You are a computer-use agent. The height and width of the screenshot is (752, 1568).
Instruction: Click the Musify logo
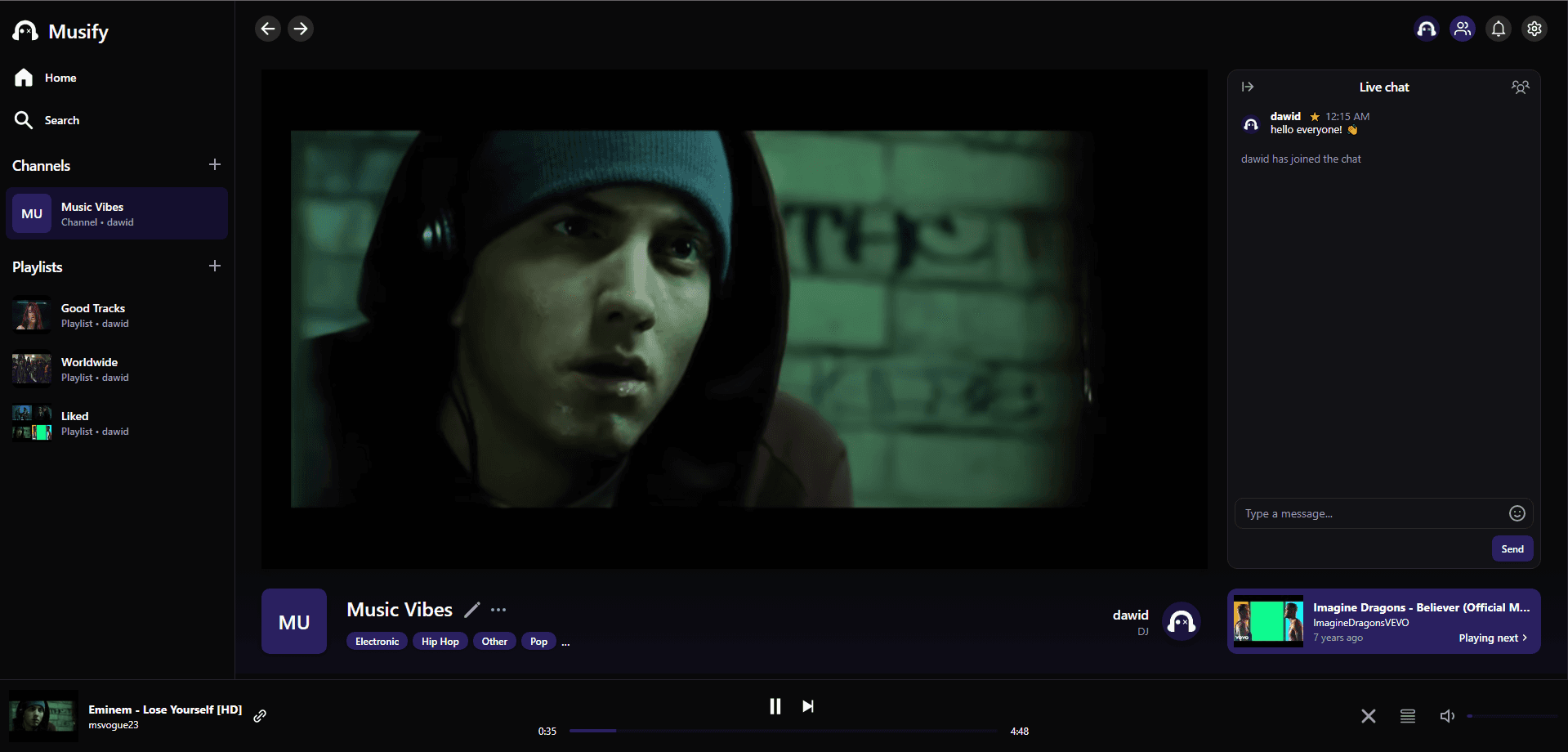click(60, 31)
